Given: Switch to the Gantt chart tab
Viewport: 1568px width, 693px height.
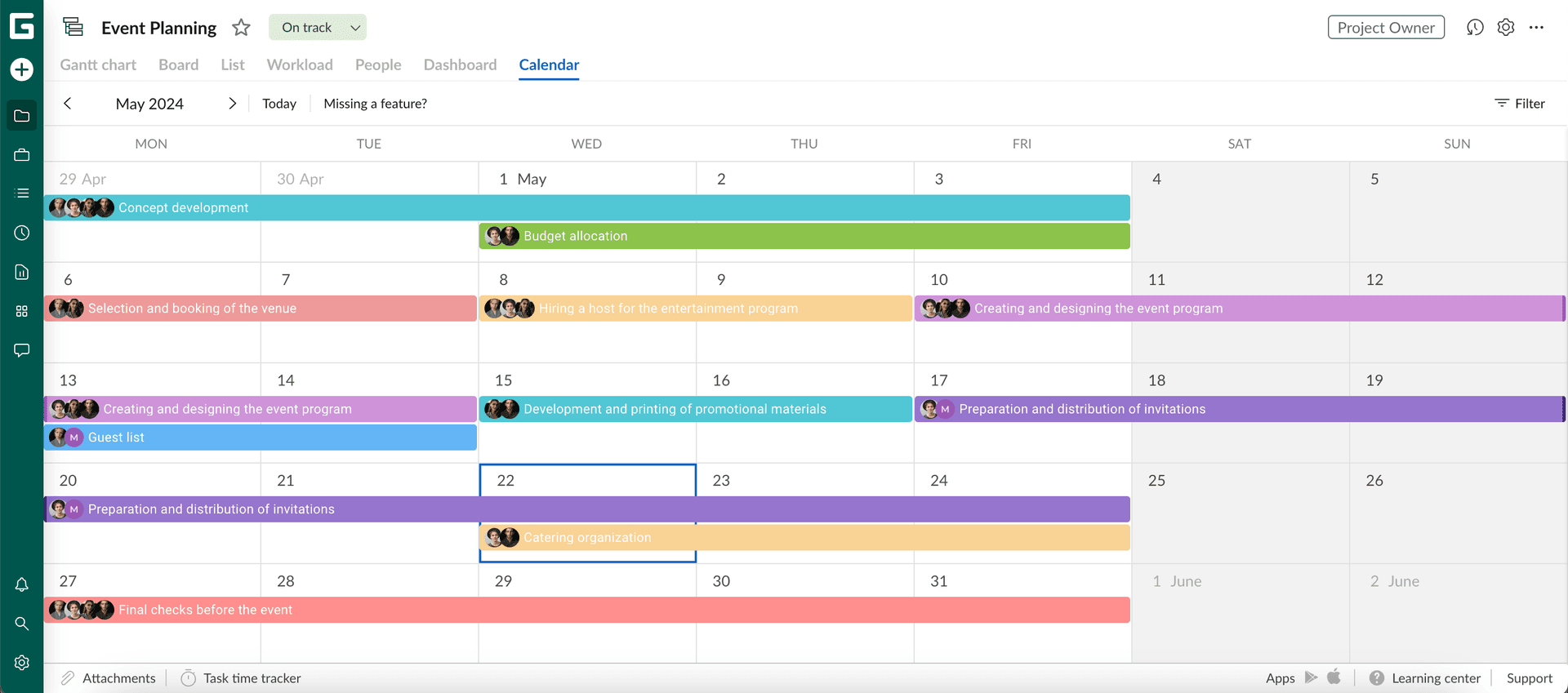Looking at the screenshot, I should 97,64.
